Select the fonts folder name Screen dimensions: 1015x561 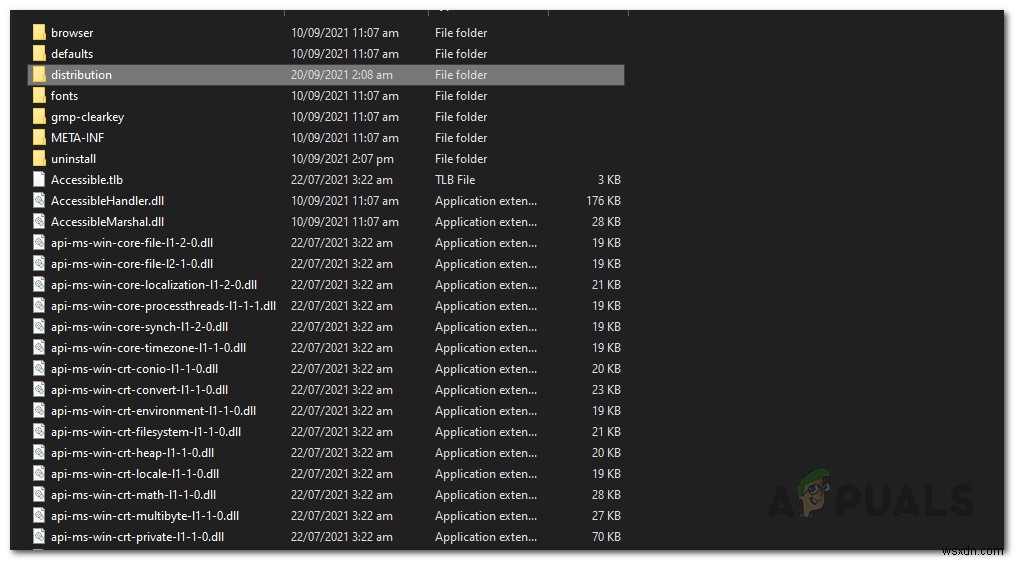[x=64, y=96]
